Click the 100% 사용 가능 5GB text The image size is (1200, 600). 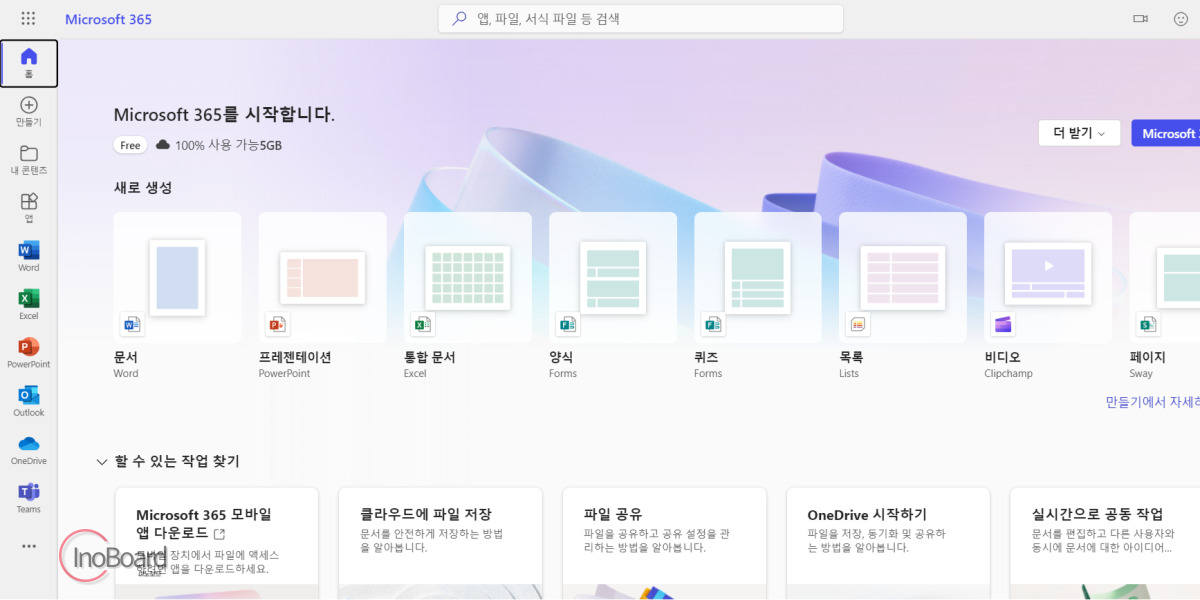coord(228,145)
